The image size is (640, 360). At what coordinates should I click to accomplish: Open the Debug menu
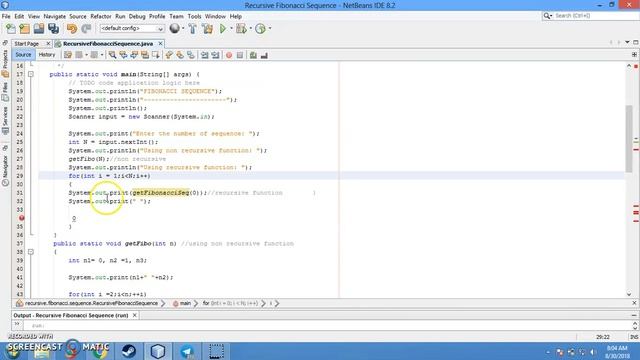coord(137,16)
